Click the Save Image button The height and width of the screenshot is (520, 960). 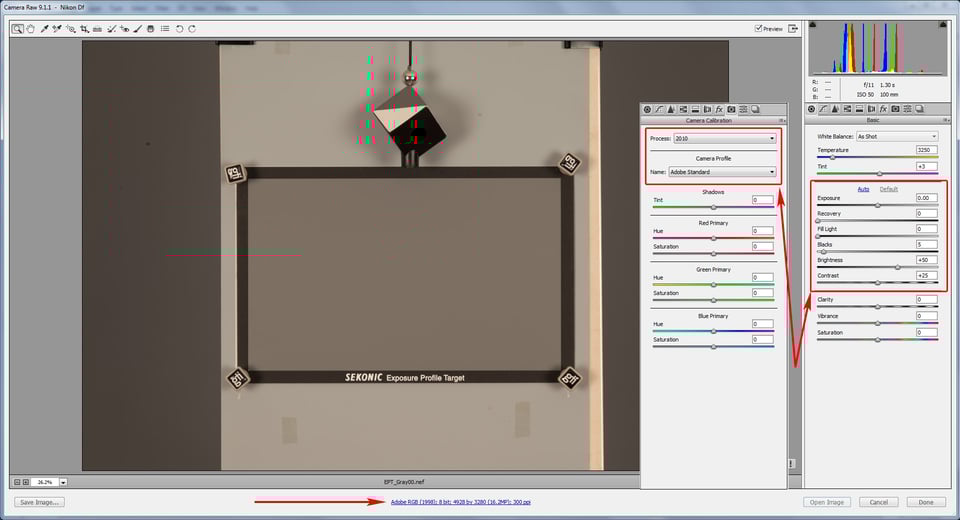tap(39, 502)
